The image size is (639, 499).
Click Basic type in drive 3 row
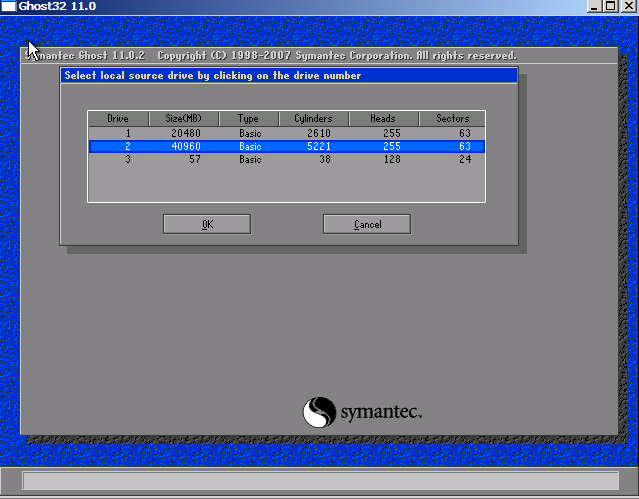point(250,159)
